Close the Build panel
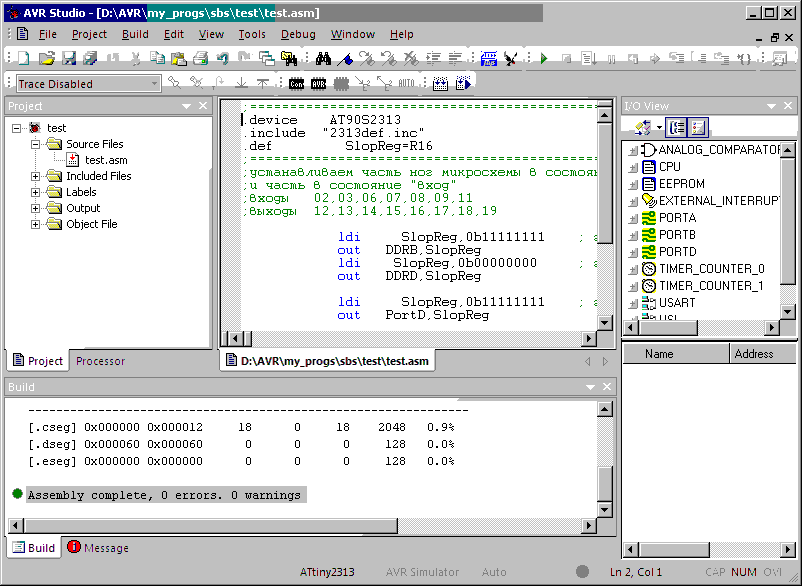Viewport: 802px width, 586px height. coord(607,387)
